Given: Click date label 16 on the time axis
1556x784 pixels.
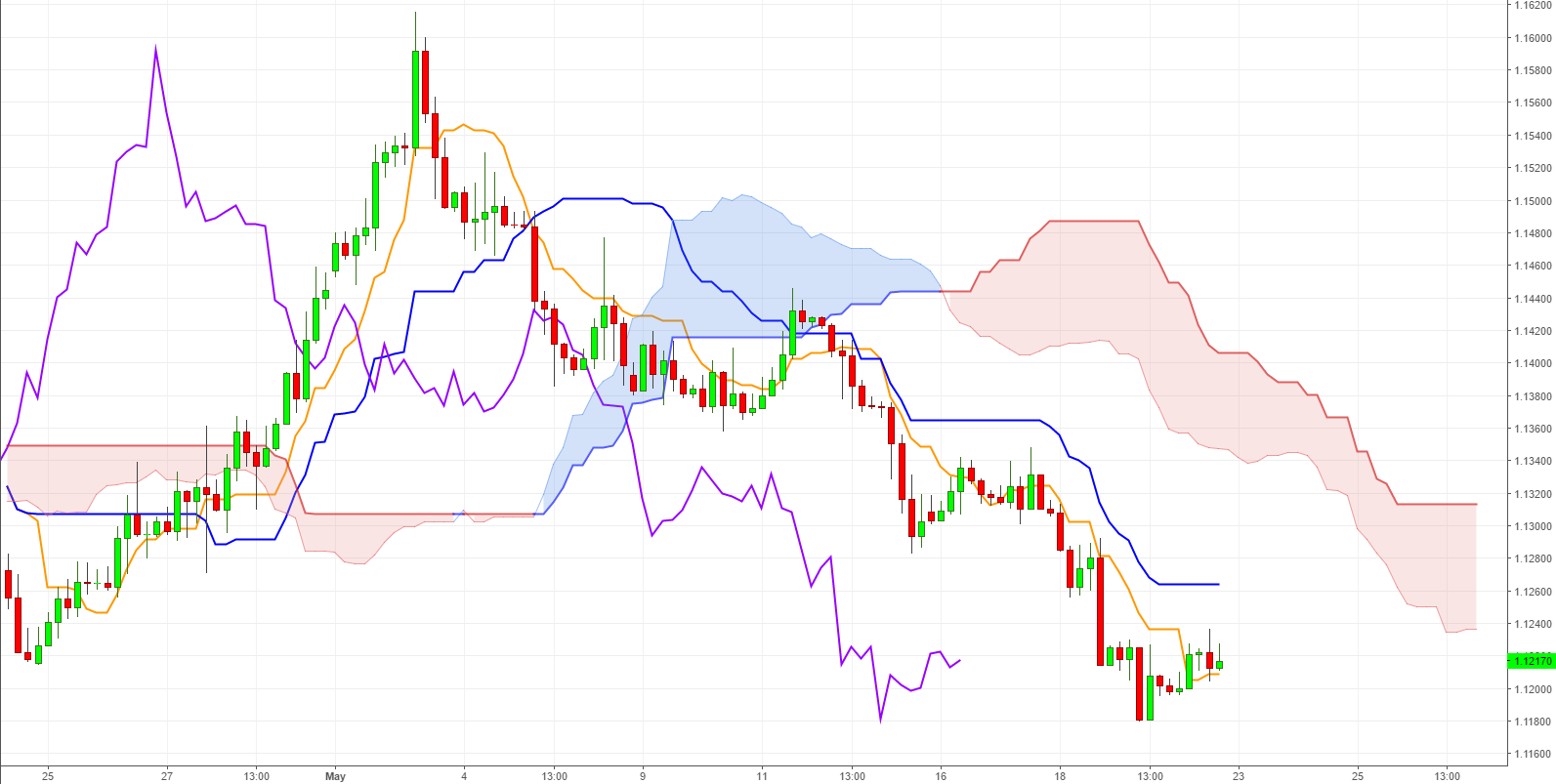Looking at the screenshot, I should click(x=941, y=776).
